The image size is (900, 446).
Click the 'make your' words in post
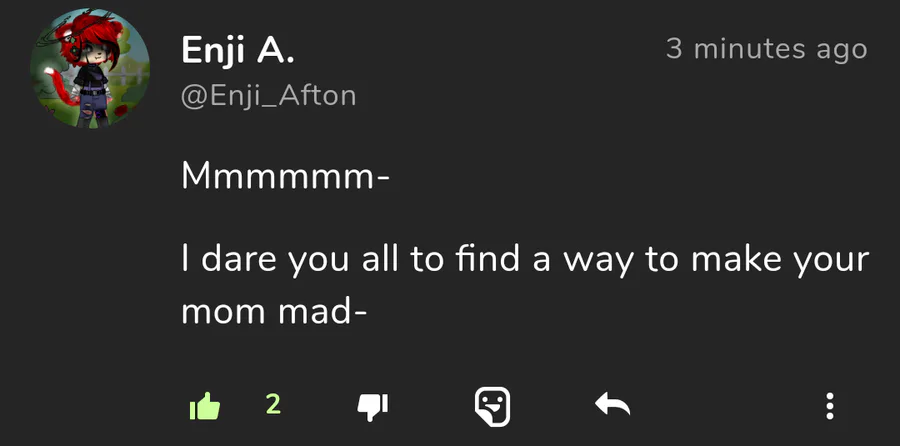[780, 260]
